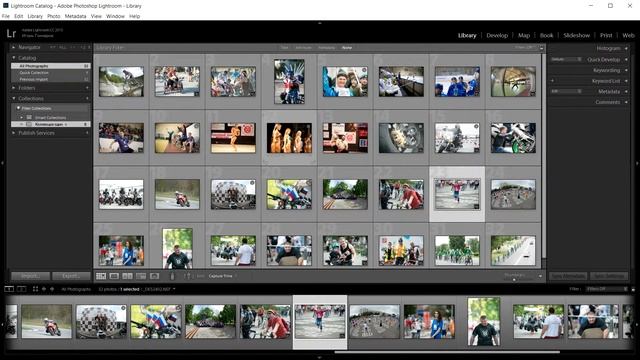Open the toolbar content dropdown arrow
This screenshot has height=360, width=640.
(540, 276)
